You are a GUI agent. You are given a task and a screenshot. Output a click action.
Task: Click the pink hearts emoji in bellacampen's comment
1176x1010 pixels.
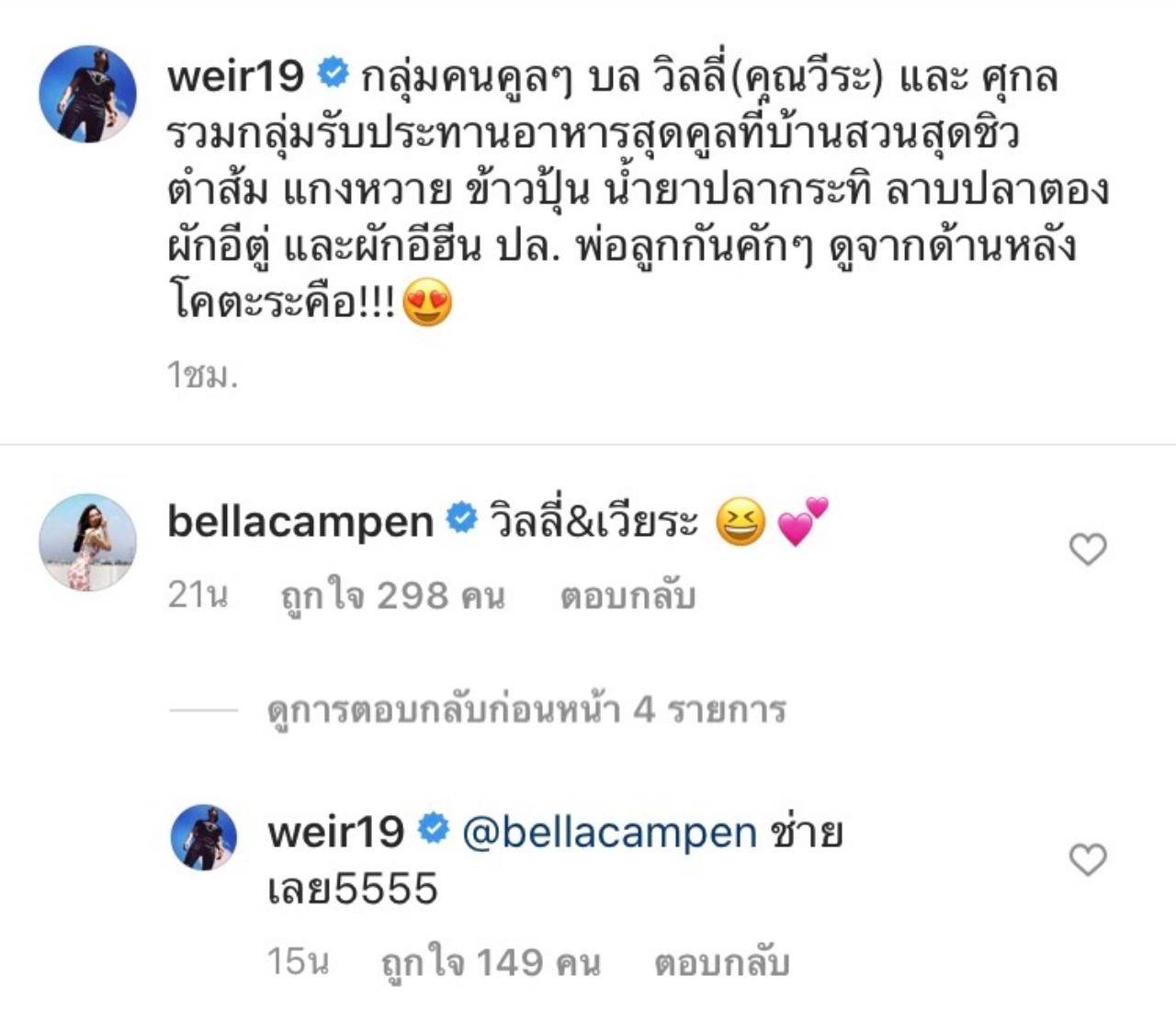coord(802,521)
